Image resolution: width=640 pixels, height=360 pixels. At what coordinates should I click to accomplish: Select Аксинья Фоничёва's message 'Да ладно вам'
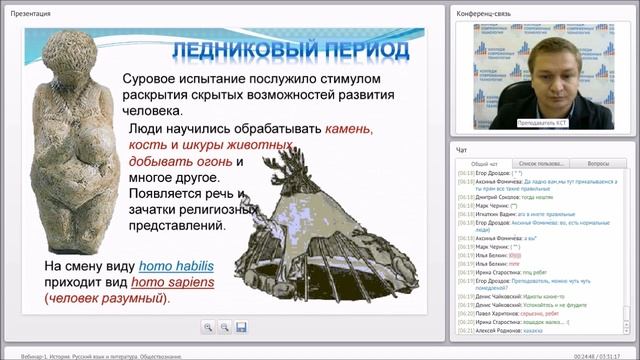tap(538, 185)
